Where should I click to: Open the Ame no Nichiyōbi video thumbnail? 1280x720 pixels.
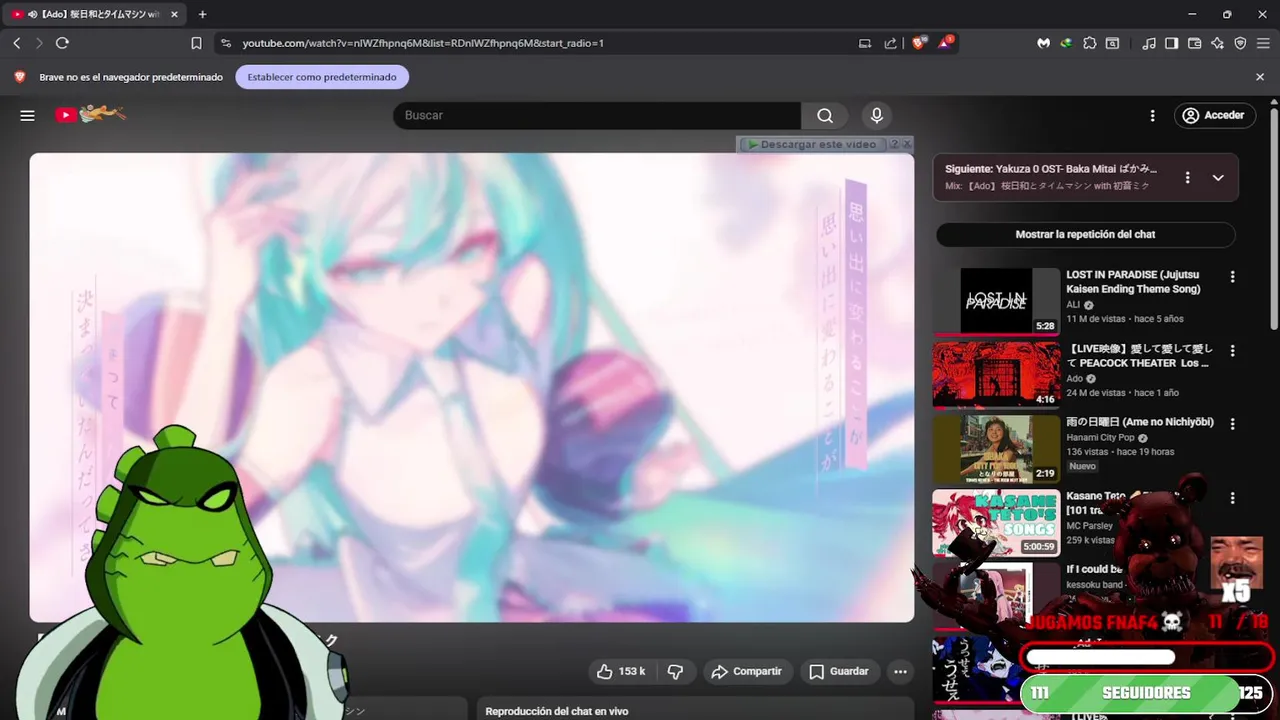tap(996, 449)
